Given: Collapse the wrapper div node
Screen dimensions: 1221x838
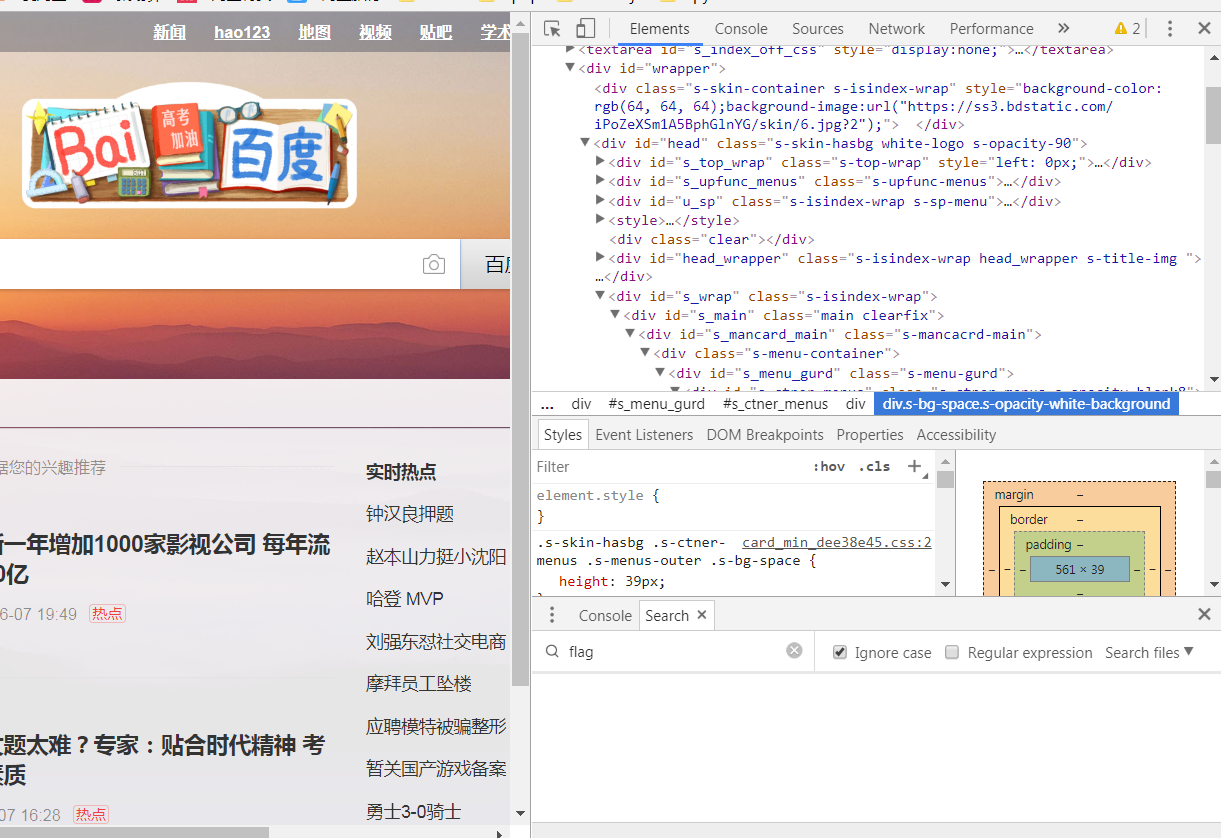Looking at the screenshot, I should 570,68.
